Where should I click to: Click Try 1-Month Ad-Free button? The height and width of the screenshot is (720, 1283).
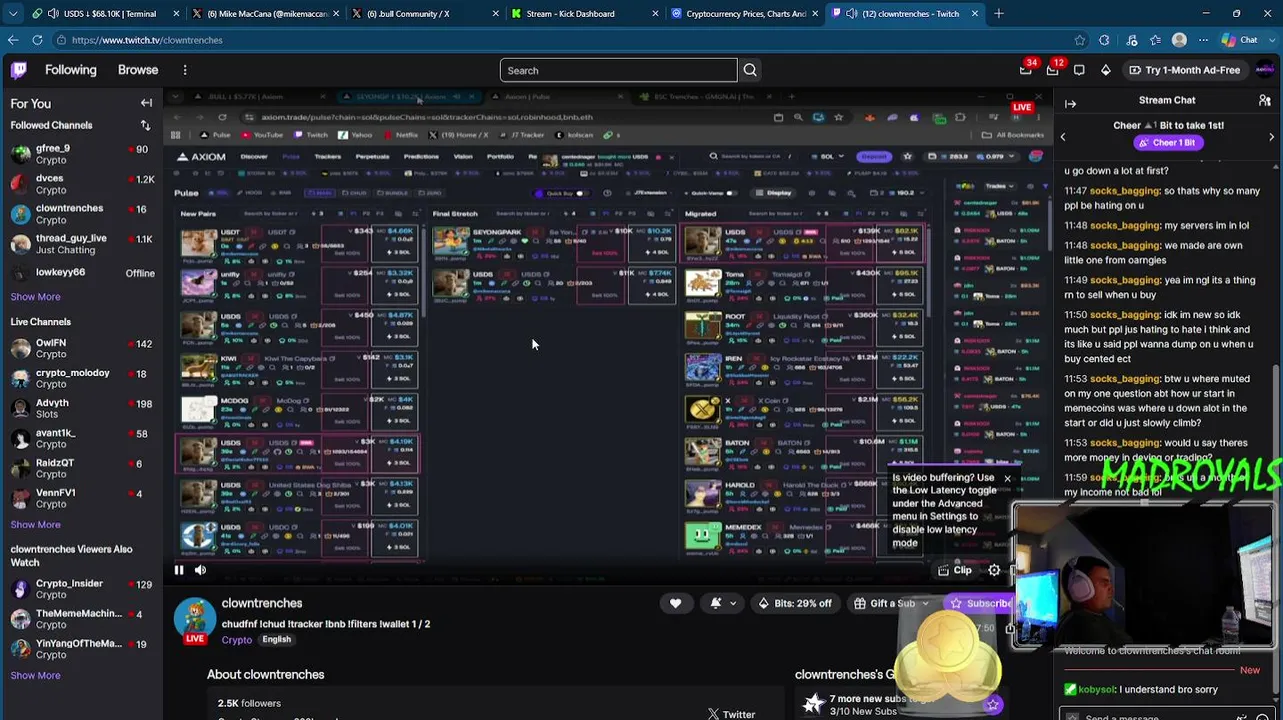(1184, 70)
